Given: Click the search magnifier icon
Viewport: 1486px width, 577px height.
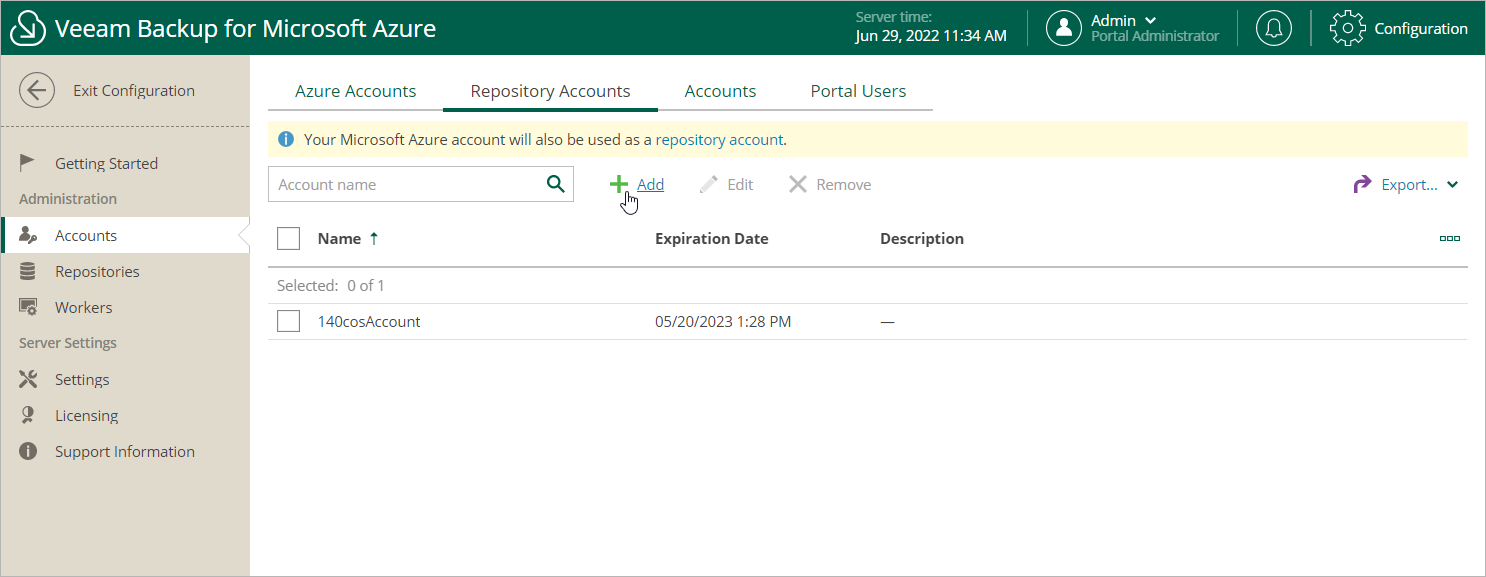Looking at the screenshot, I should click(x=556, y=184).
